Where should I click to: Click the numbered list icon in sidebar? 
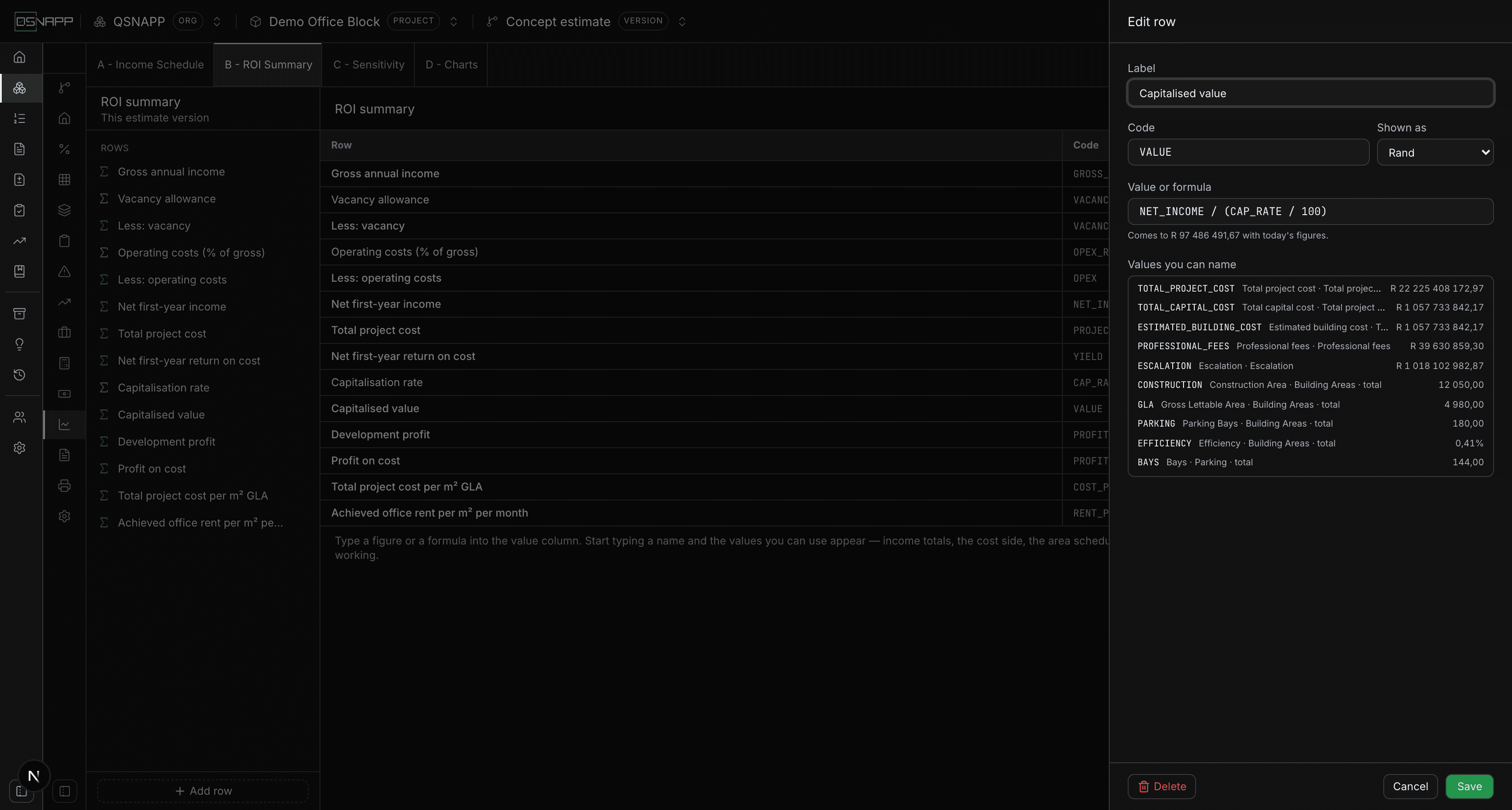(x=19, y=118)
